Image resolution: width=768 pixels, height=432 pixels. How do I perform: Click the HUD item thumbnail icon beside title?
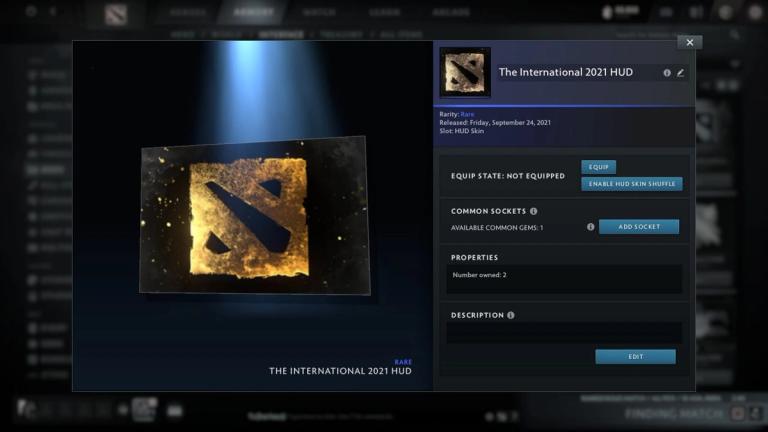(465, 72)
